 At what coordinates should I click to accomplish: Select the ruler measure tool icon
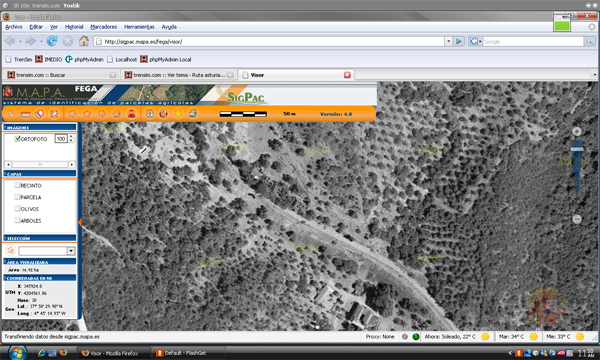click(25, 114)
